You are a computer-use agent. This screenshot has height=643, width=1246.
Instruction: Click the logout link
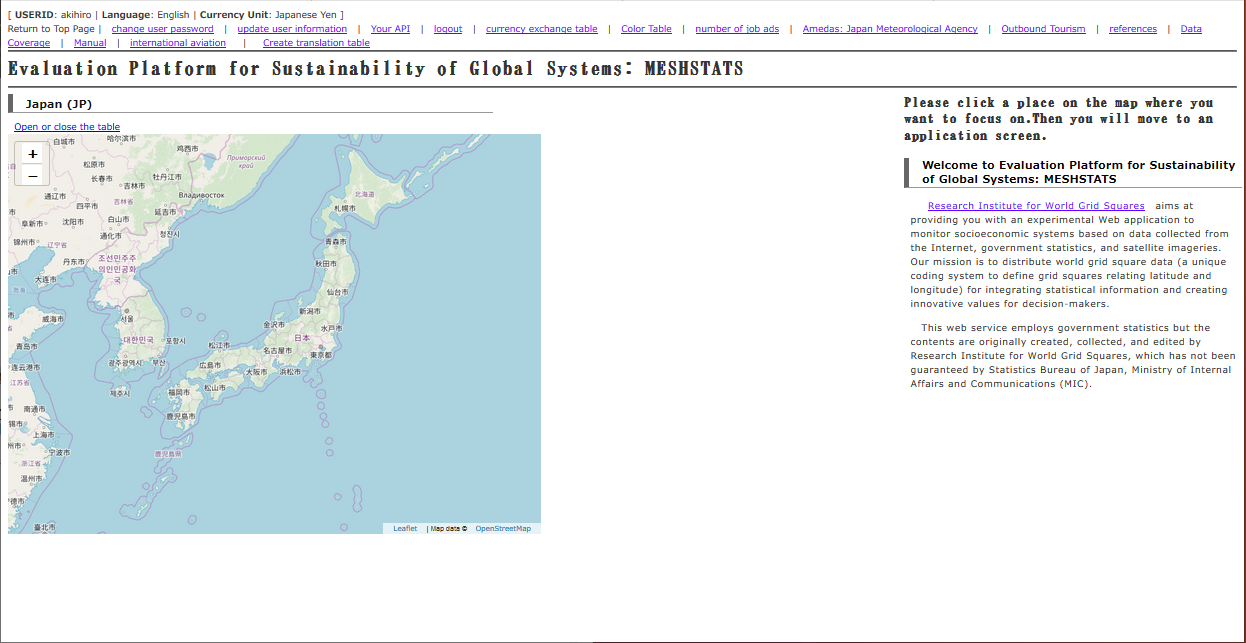[448, 29]
